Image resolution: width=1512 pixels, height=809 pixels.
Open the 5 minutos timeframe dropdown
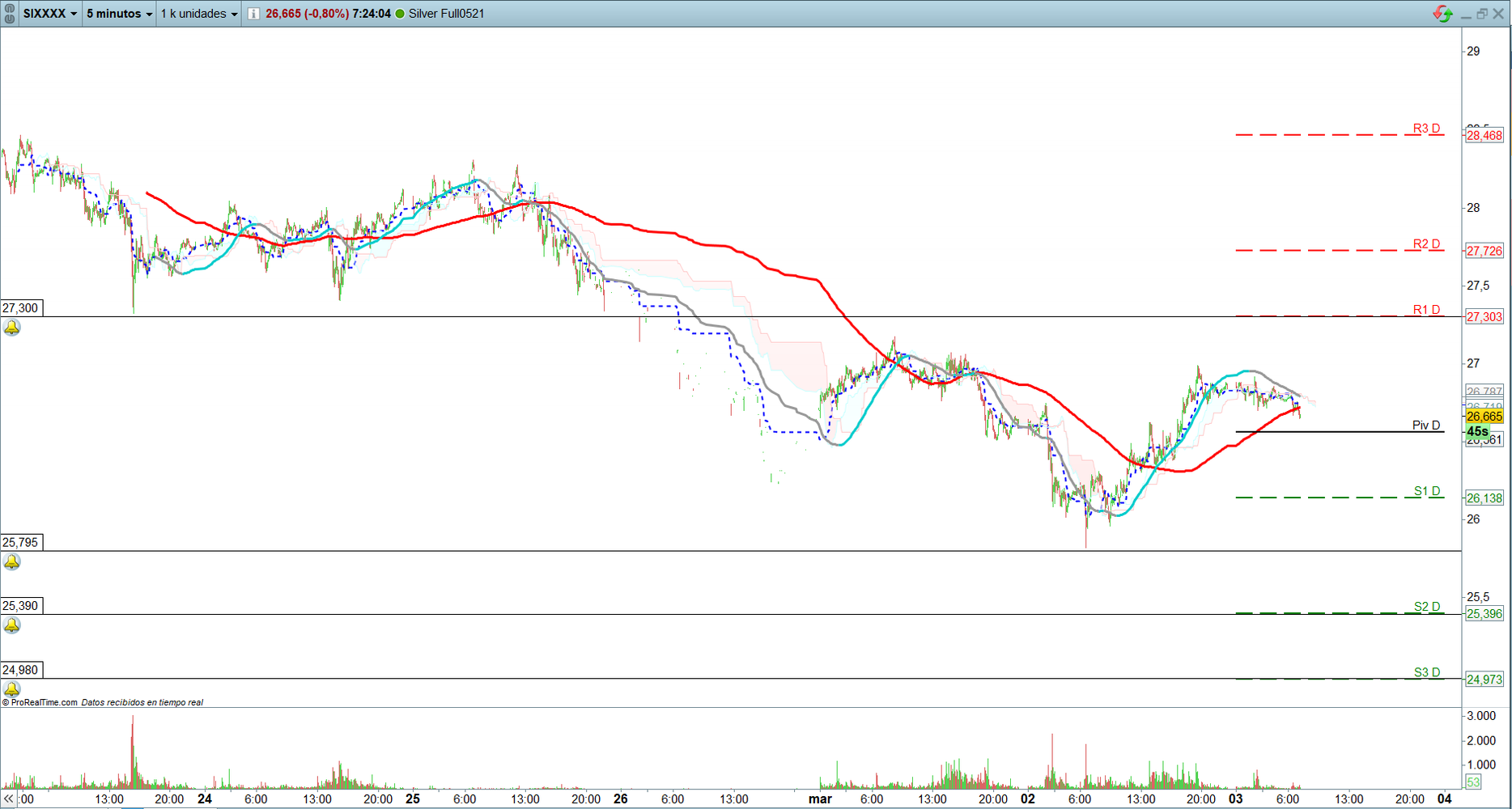click(x=119, y=14)
